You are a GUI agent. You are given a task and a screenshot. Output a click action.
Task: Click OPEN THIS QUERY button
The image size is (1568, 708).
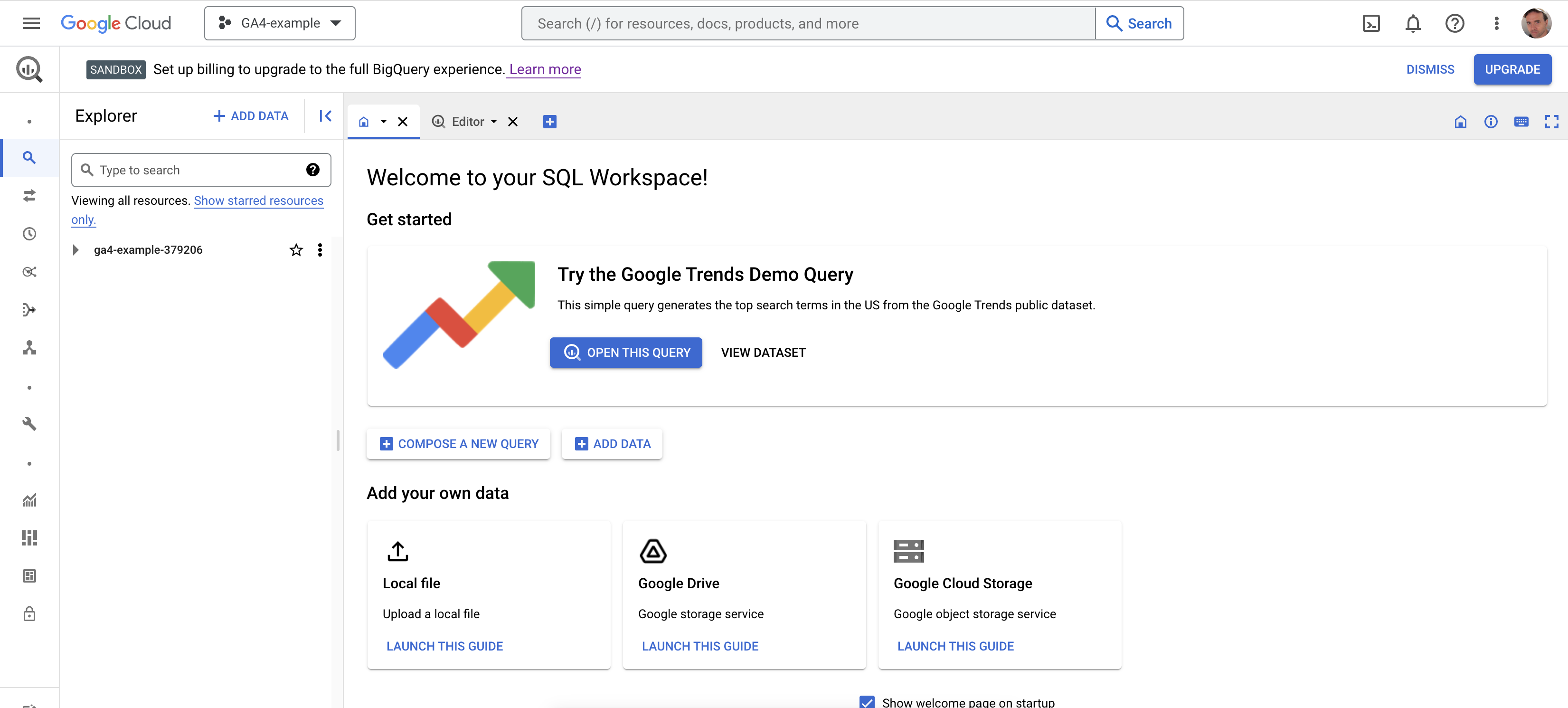pos(626,352)
